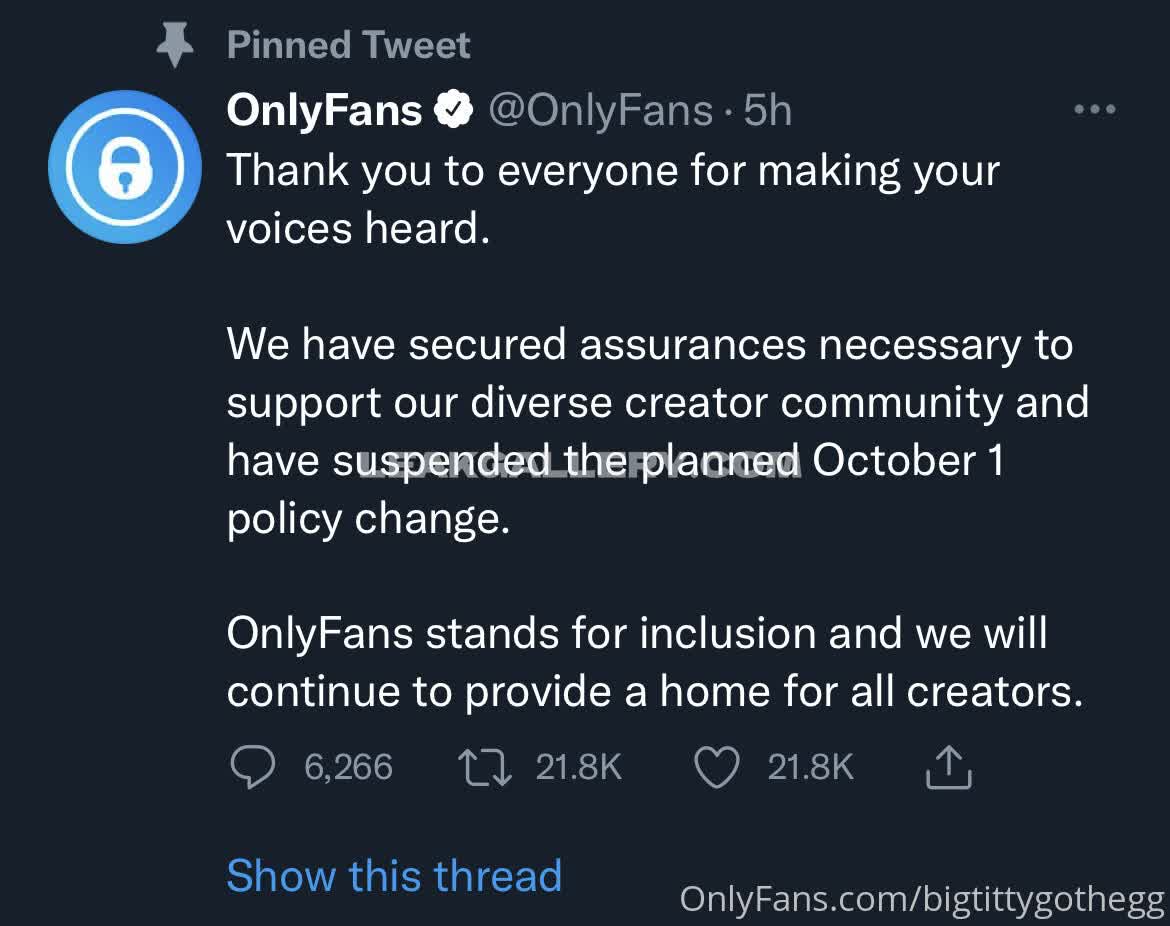
Task: Click the Pinned Tweet label
Action: click(x=348, y=45)
